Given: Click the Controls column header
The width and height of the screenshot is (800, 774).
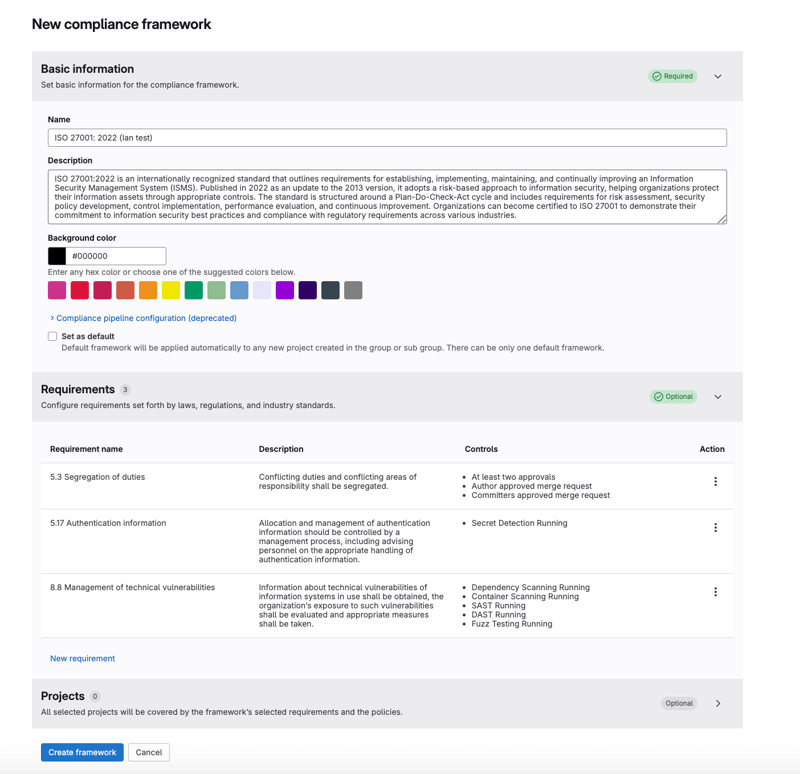Looking at the screenshot, I should (481, 449).
